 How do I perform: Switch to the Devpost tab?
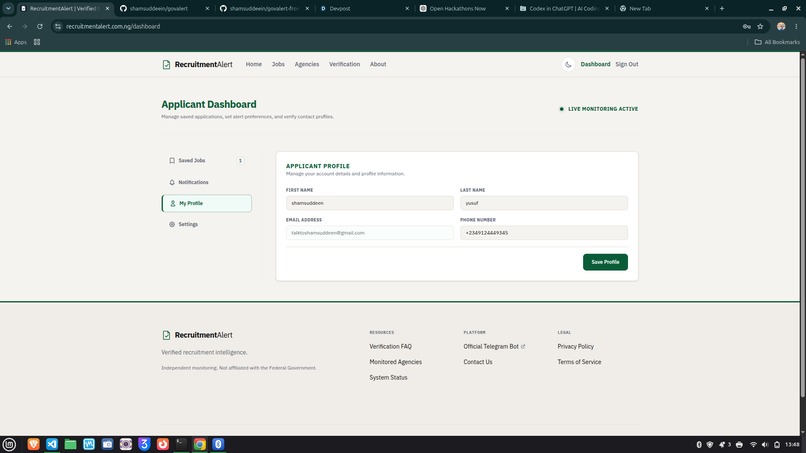coord(364,8)
